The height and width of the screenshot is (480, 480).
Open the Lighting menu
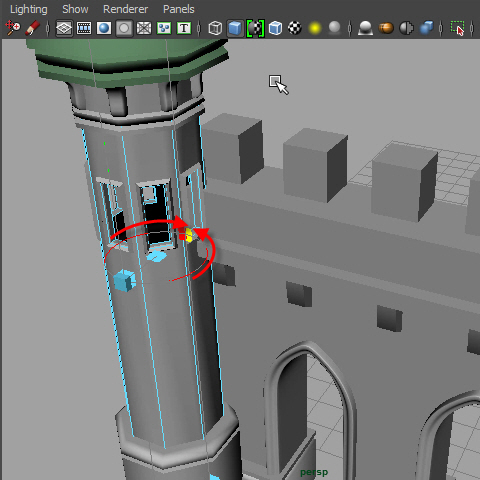(x=29, y=9)
